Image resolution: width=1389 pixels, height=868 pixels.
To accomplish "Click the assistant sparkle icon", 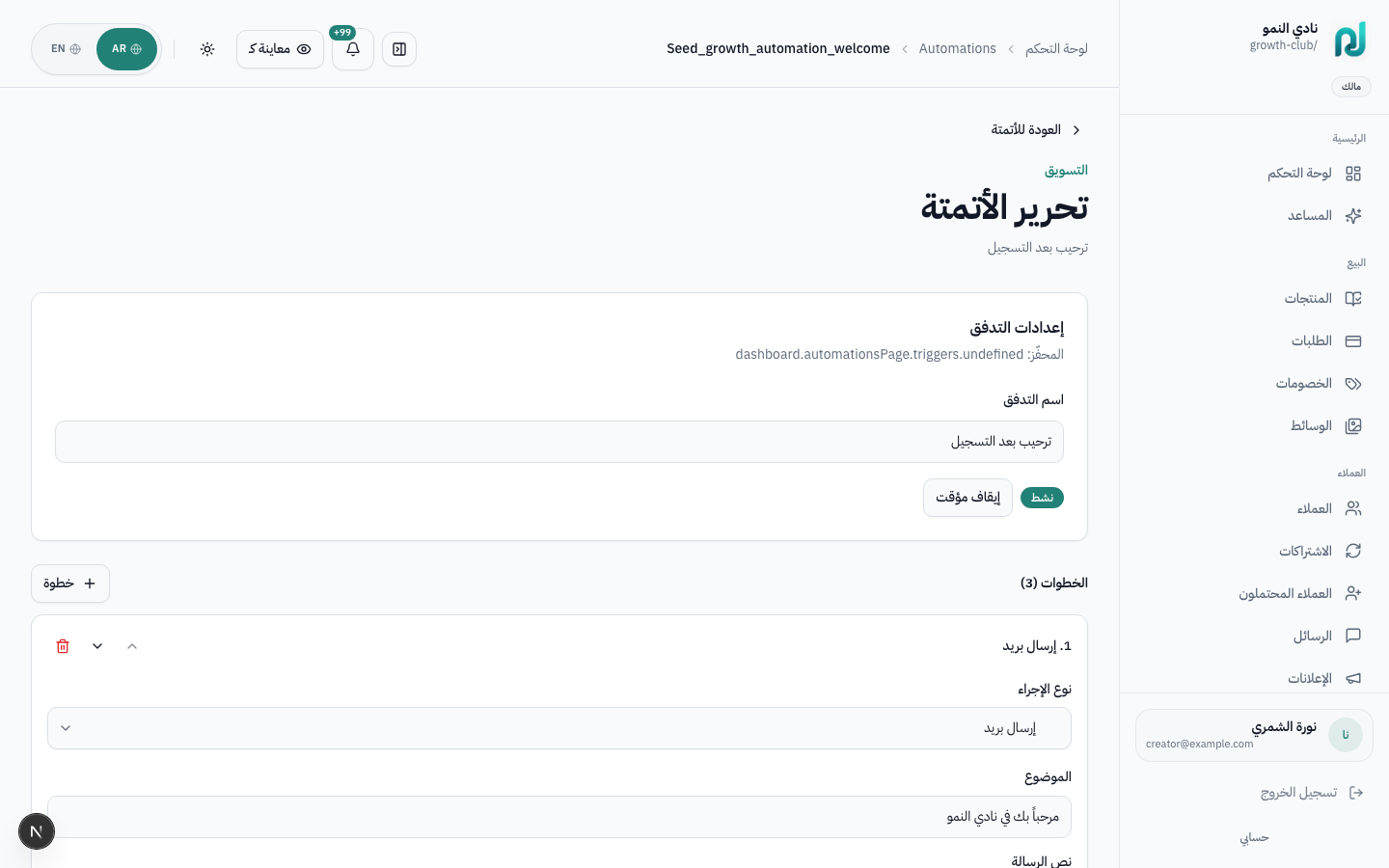I will point(1353,216).
